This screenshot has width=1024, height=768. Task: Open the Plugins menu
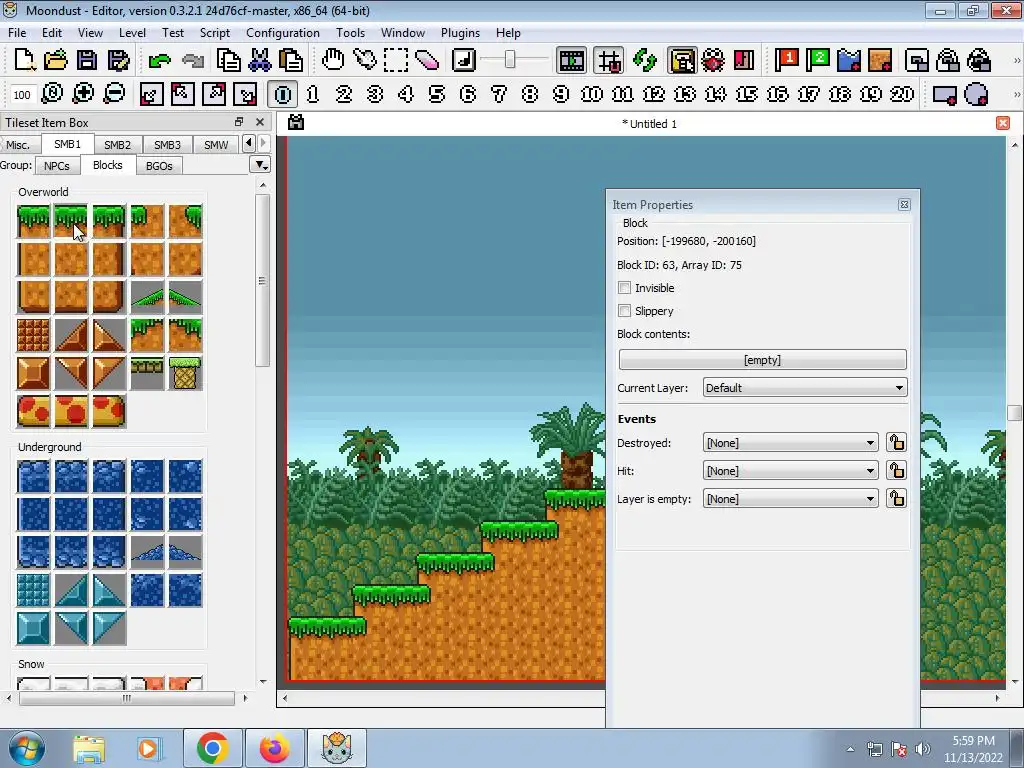click(x=460, y=33)
